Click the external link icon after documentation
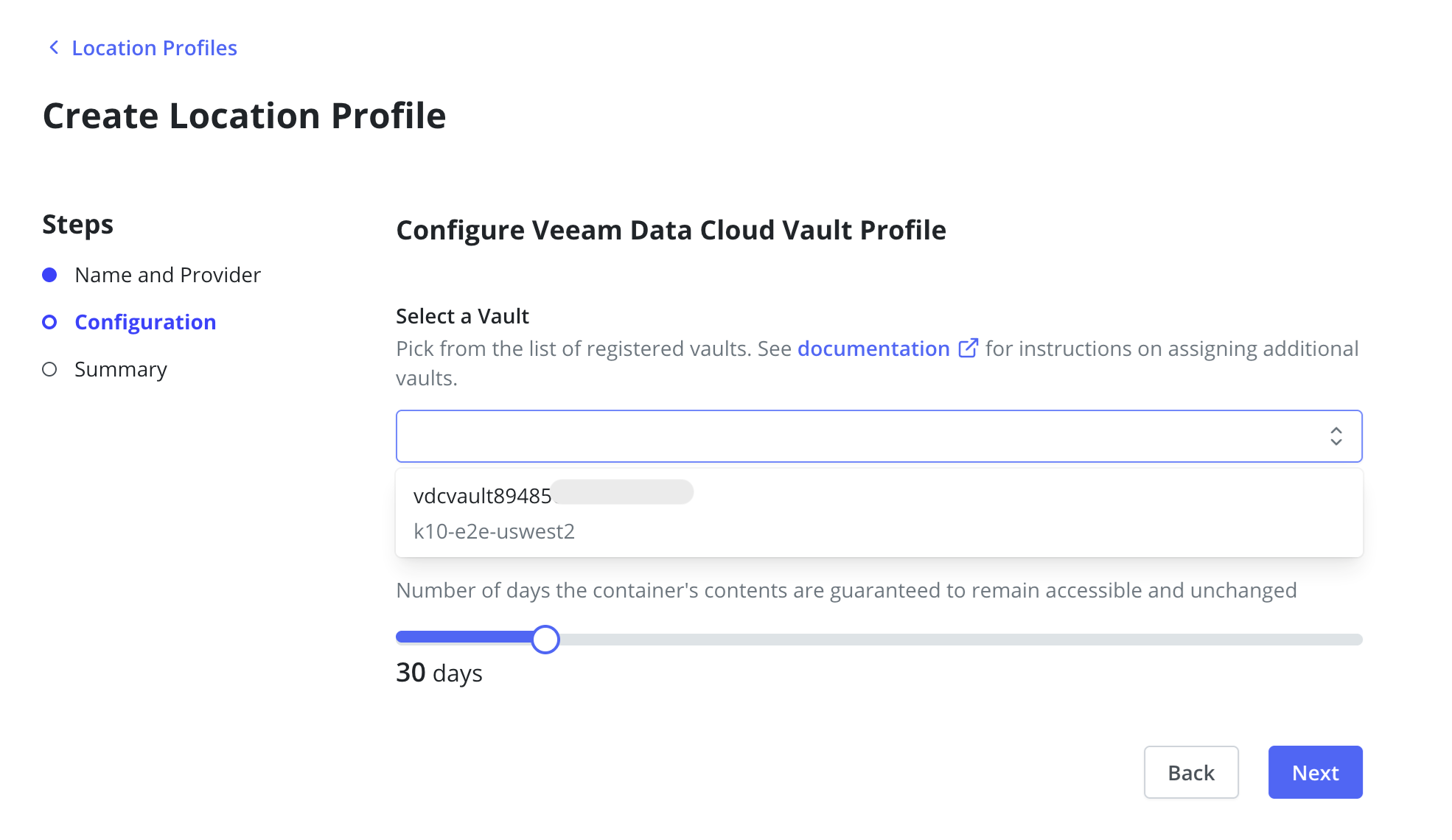1452x840 pixels. coord(968,349)
